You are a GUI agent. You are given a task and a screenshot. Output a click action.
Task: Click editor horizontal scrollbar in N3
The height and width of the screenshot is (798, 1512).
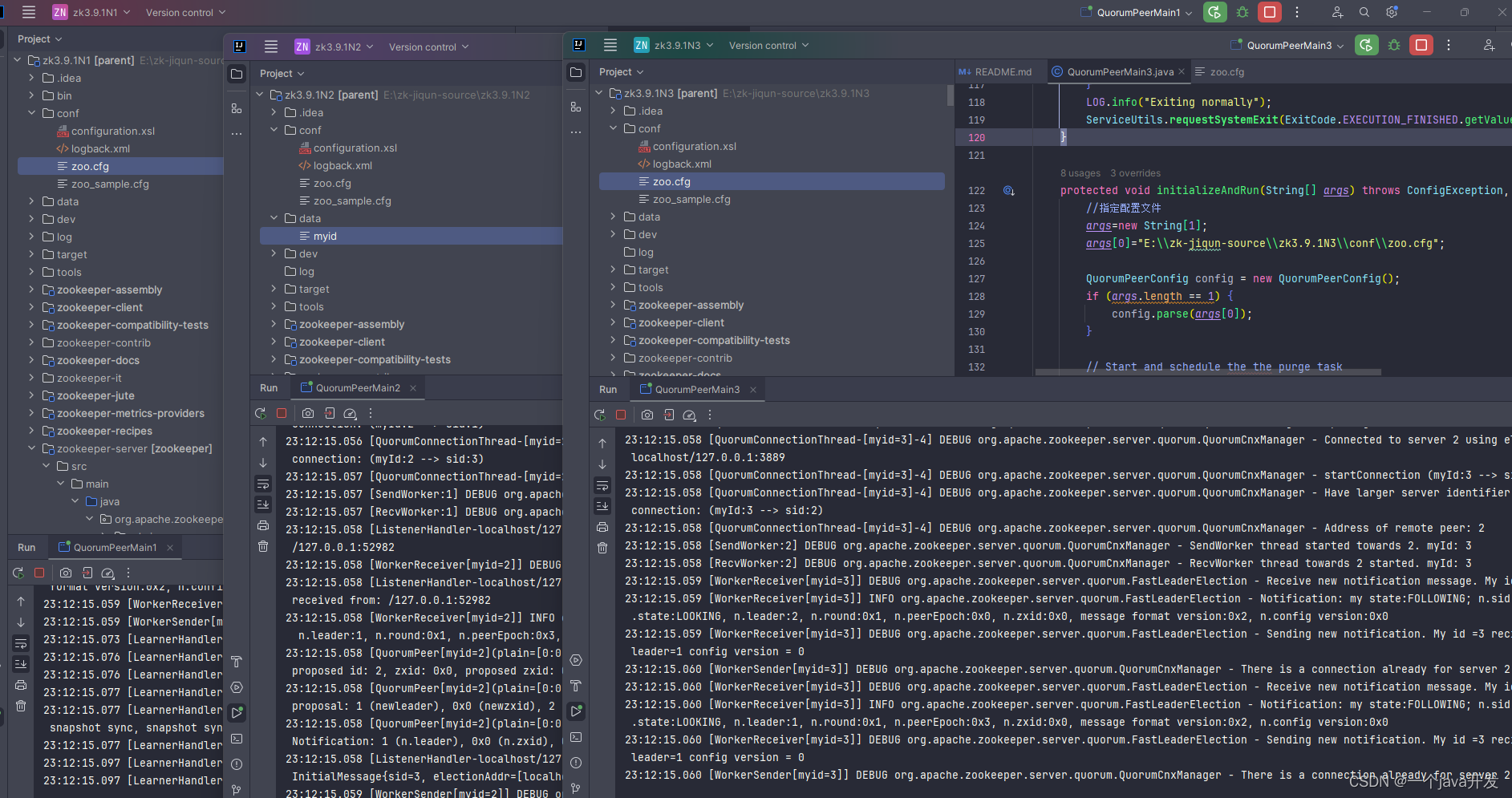point(1209,372)
